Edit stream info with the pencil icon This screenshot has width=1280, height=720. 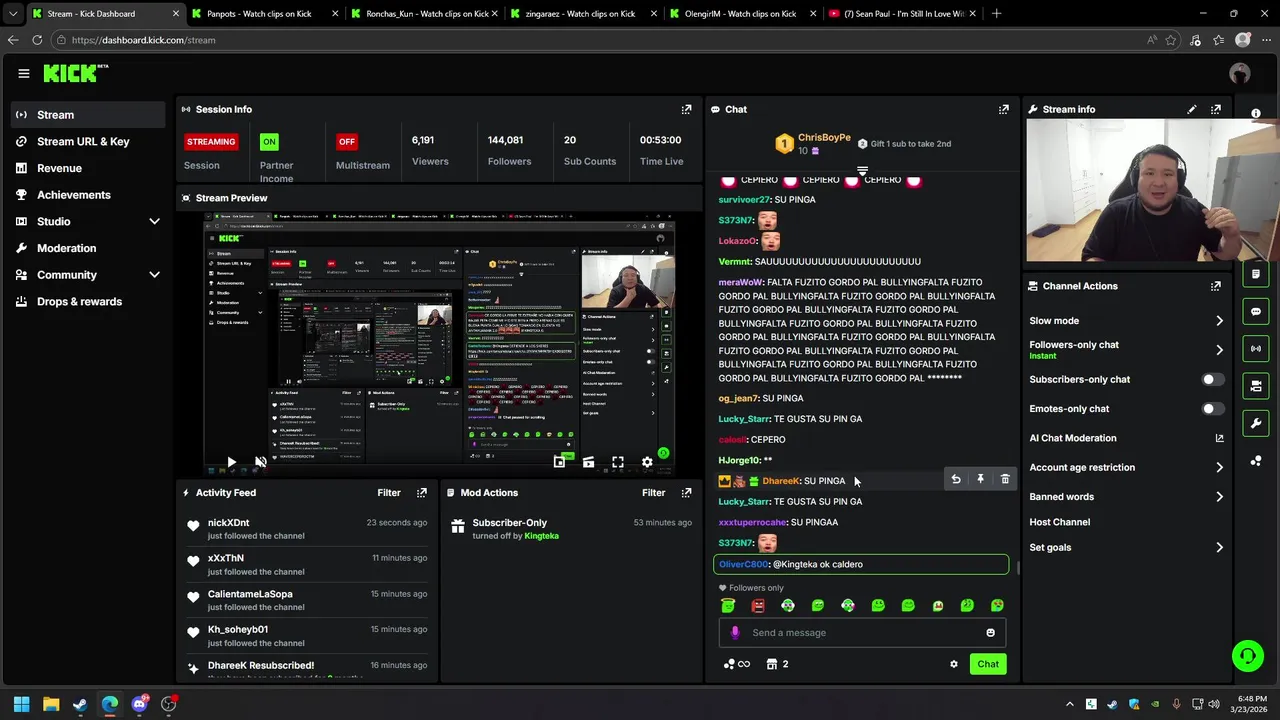coord(1191,109)
